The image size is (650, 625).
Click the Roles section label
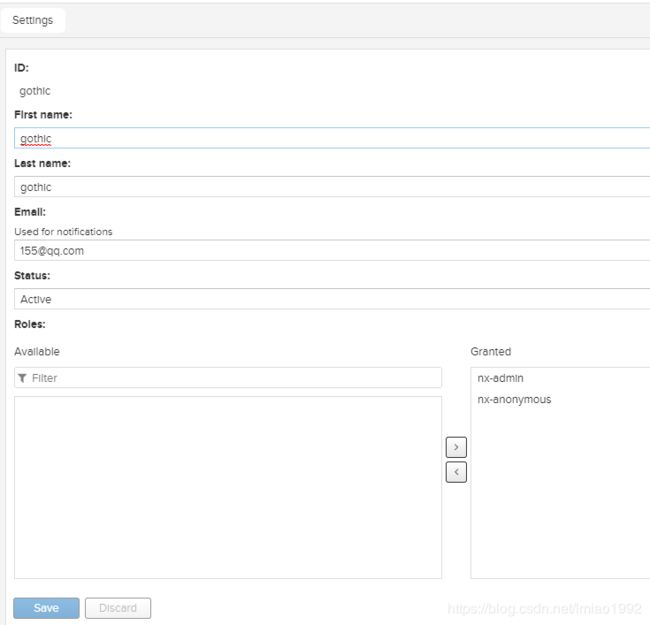[30, 324]
